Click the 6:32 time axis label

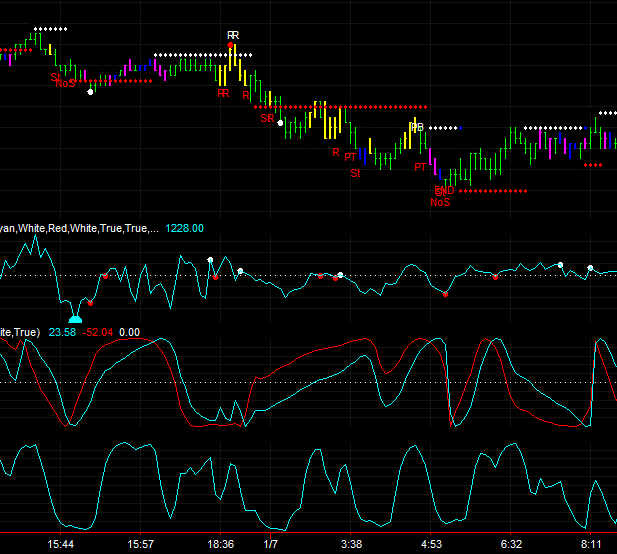(511, 544)
